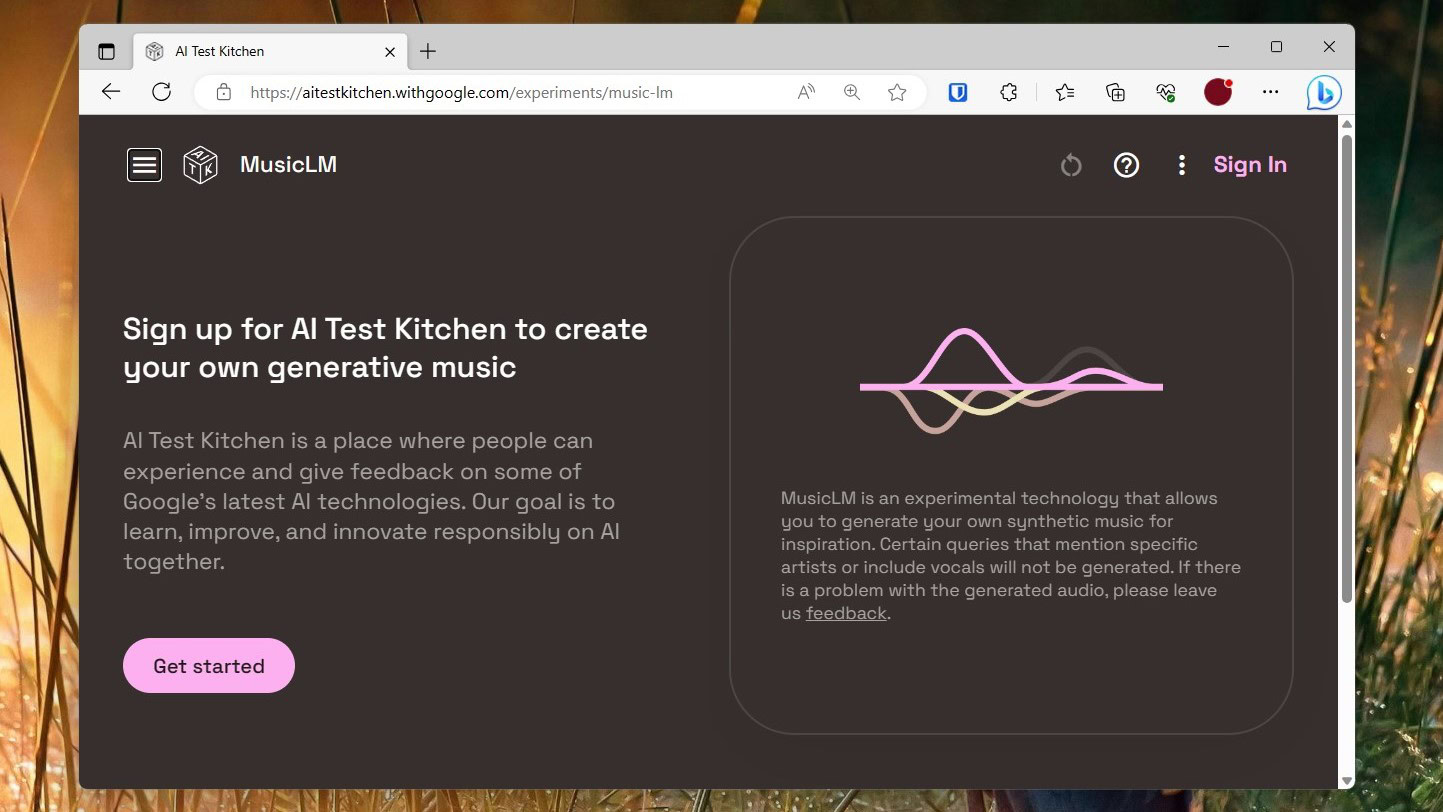
Task: Open the Favorites list icon
Action: click(x=1064, y=92)
